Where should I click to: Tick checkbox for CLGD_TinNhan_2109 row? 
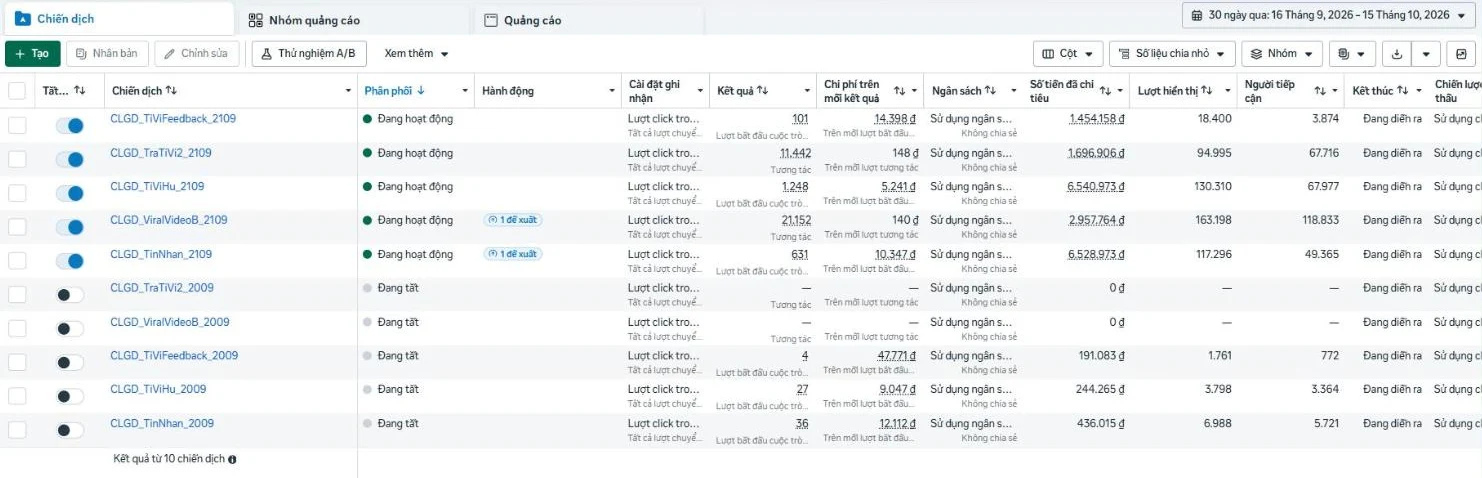[x=17, y=260]
